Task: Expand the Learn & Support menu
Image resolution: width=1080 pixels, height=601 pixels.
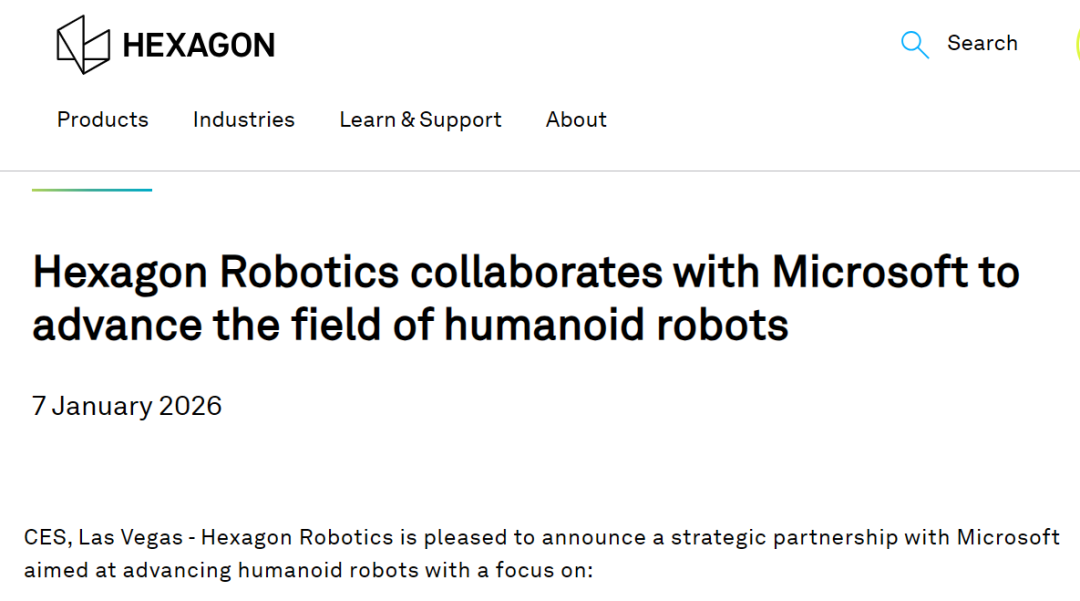Action: [420, 120]
